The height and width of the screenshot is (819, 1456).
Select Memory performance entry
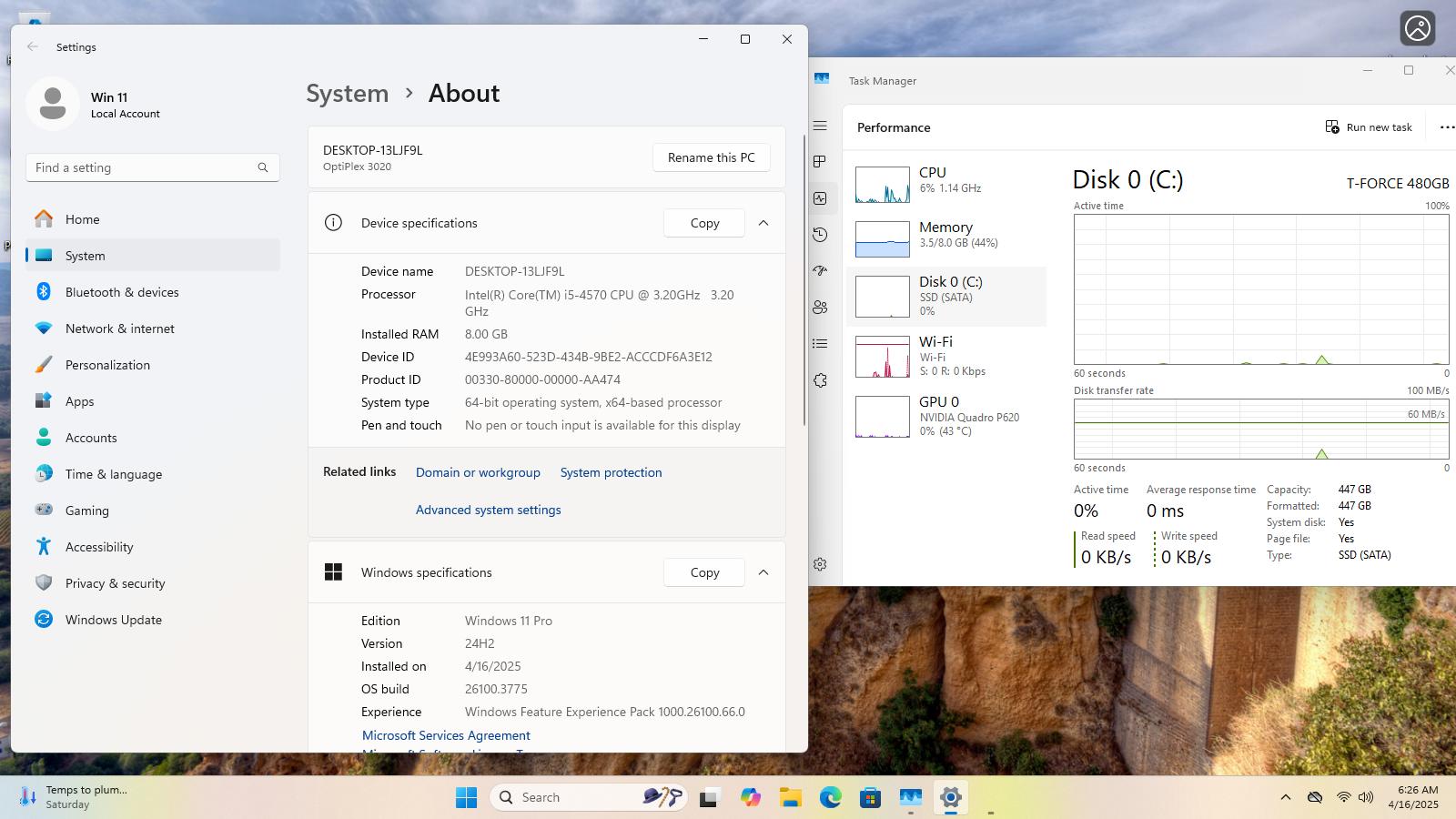[946, 238]
